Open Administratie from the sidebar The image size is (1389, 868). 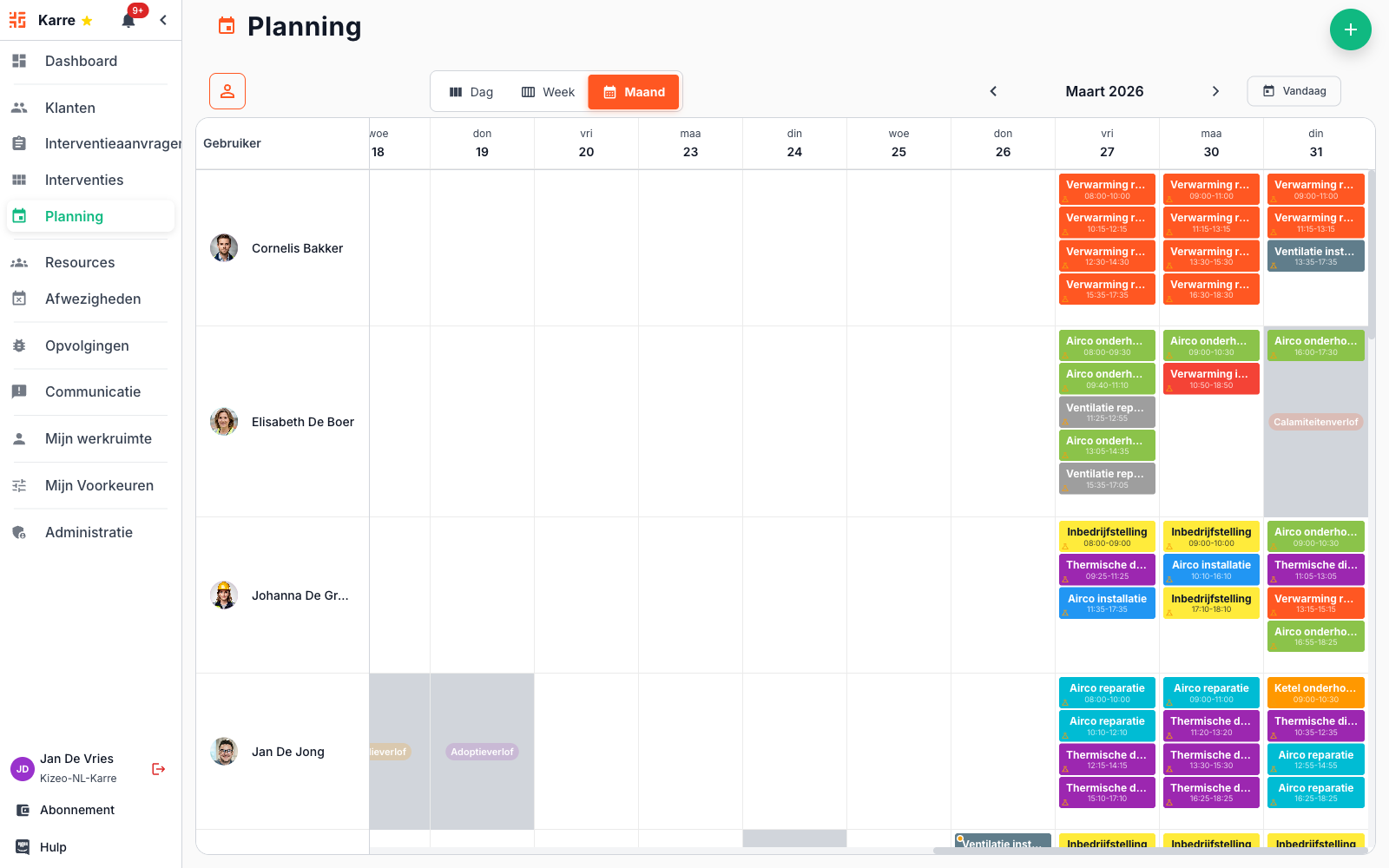89,532
